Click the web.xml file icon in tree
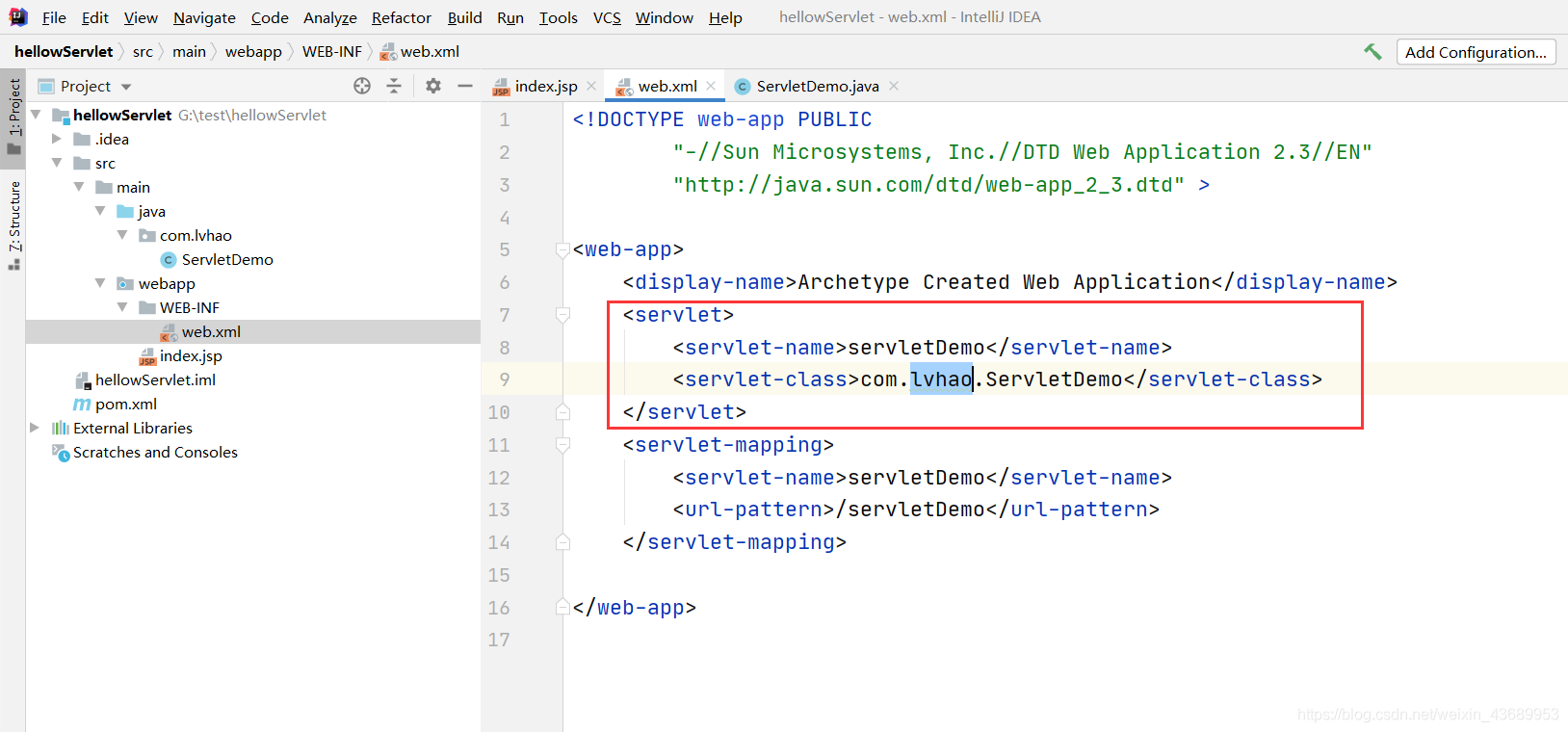Screen dimensions: 1568x732 pyautogui.click(x=169, y=332)
